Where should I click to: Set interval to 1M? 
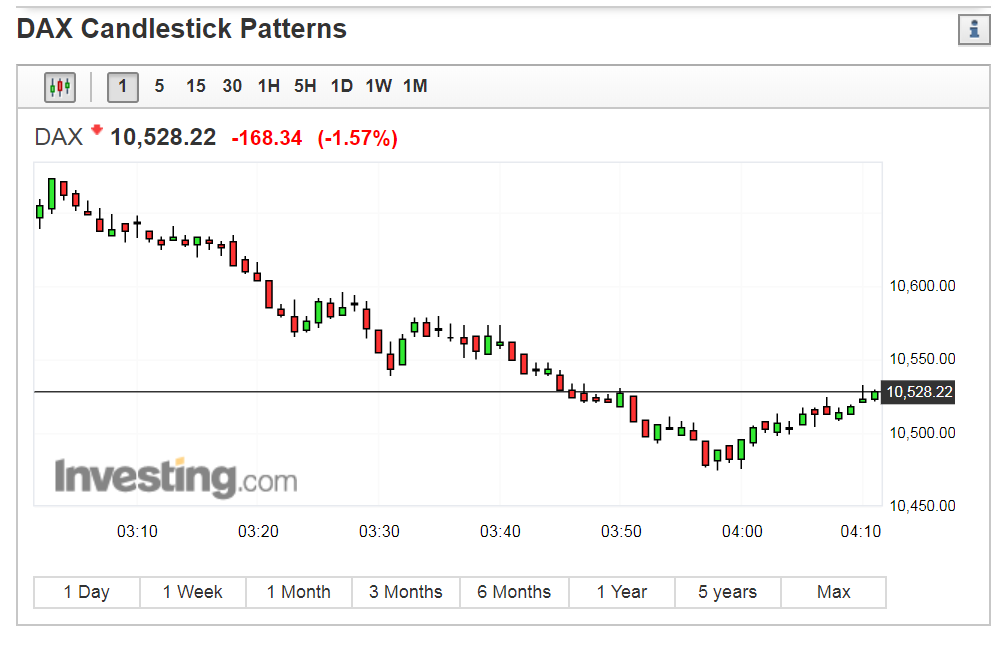(x=415, y=87)
